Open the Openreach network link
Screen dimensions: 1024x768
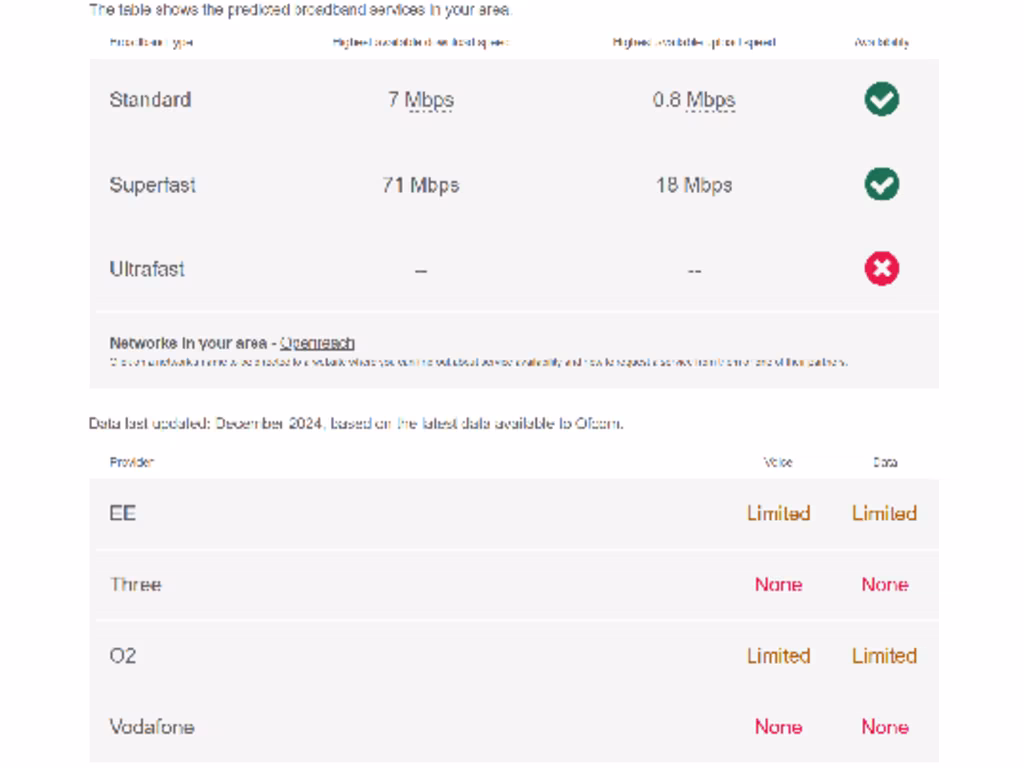(317, 343)
